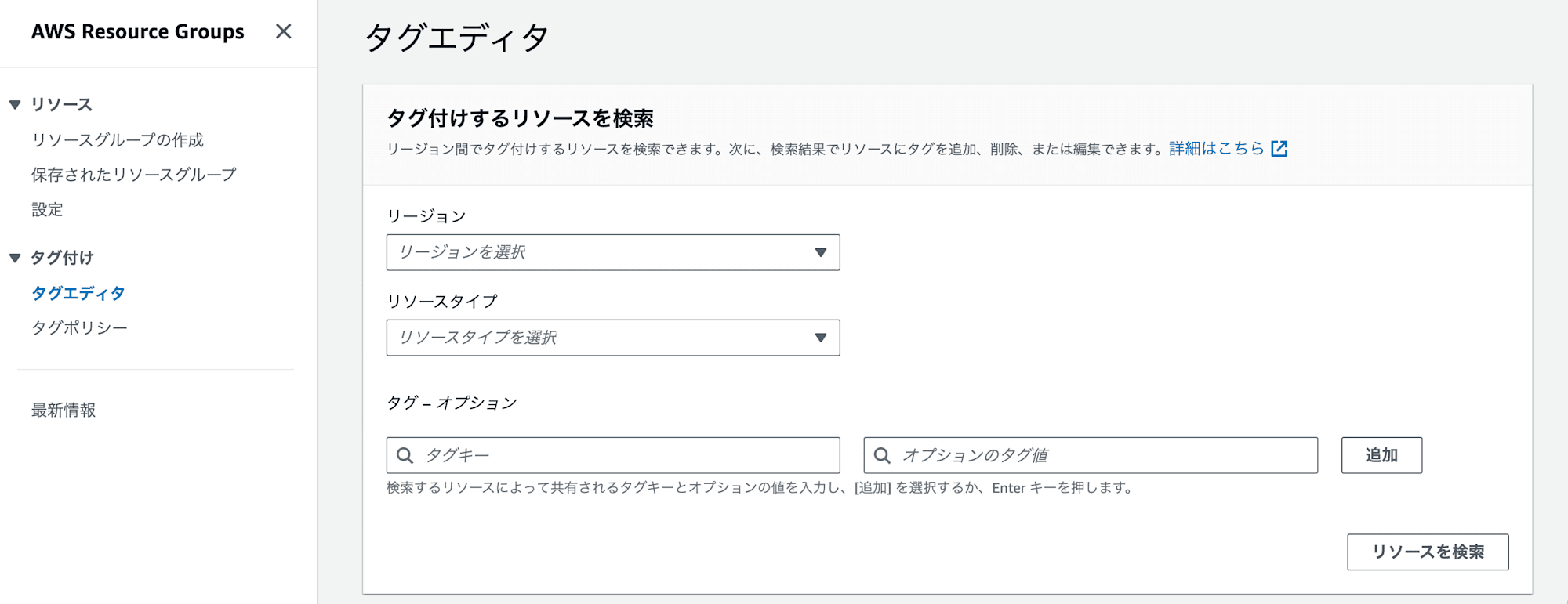The image size is (1568, 604).
Task: Open the リージョンを選択 dropdown
Action: [x=613, y=252]
